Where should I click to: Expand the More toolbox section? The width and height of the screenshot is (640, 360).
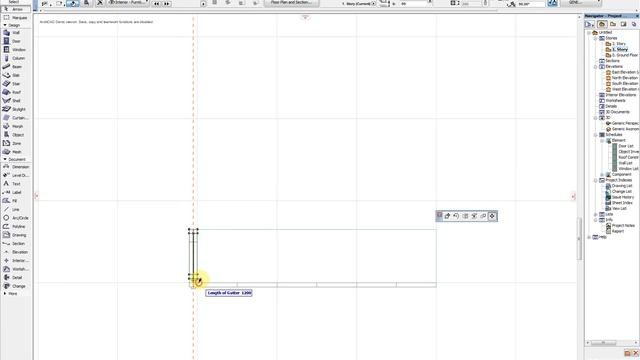5,293
